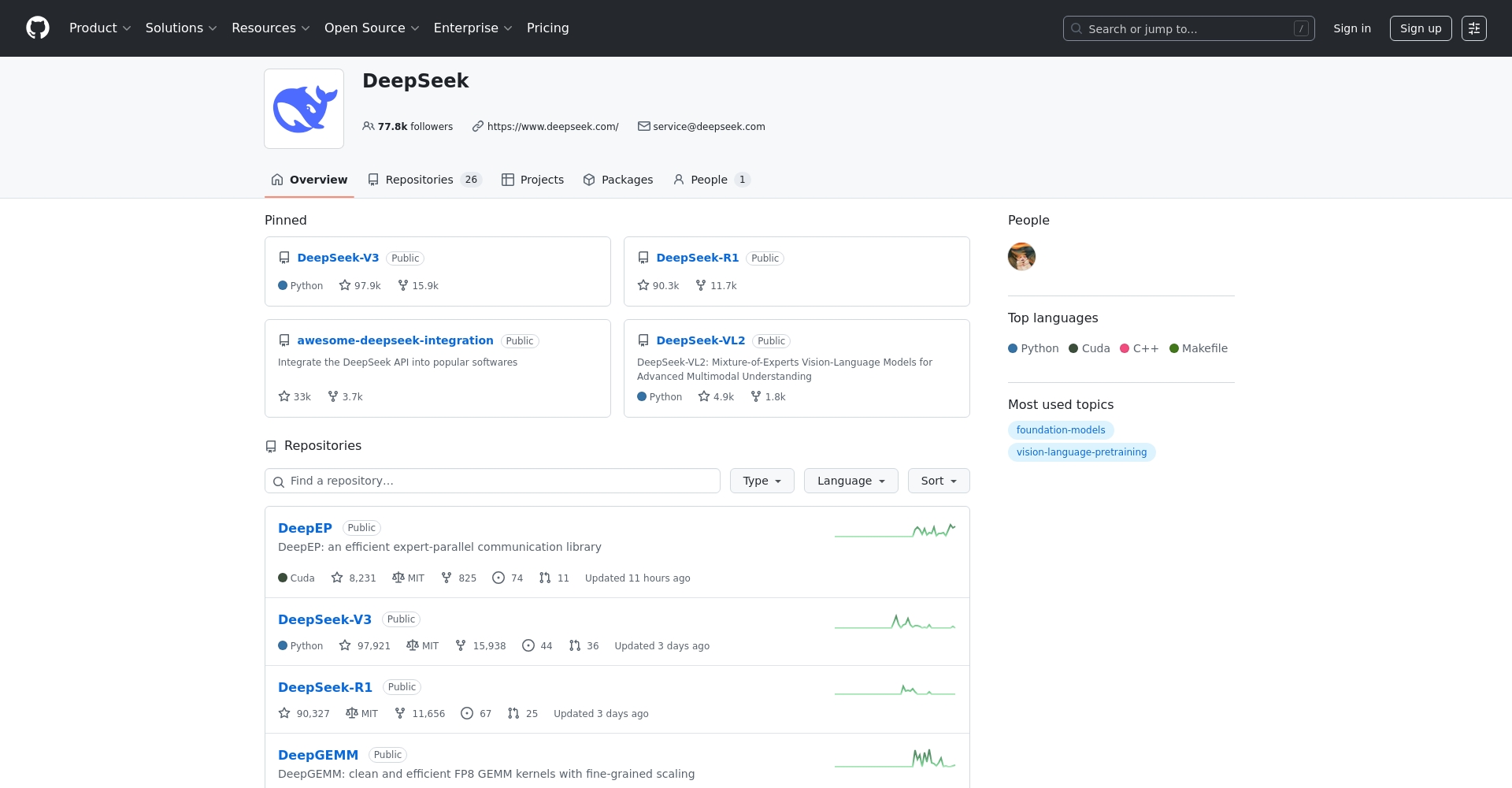Open the Pricing page

pos(548,28)
